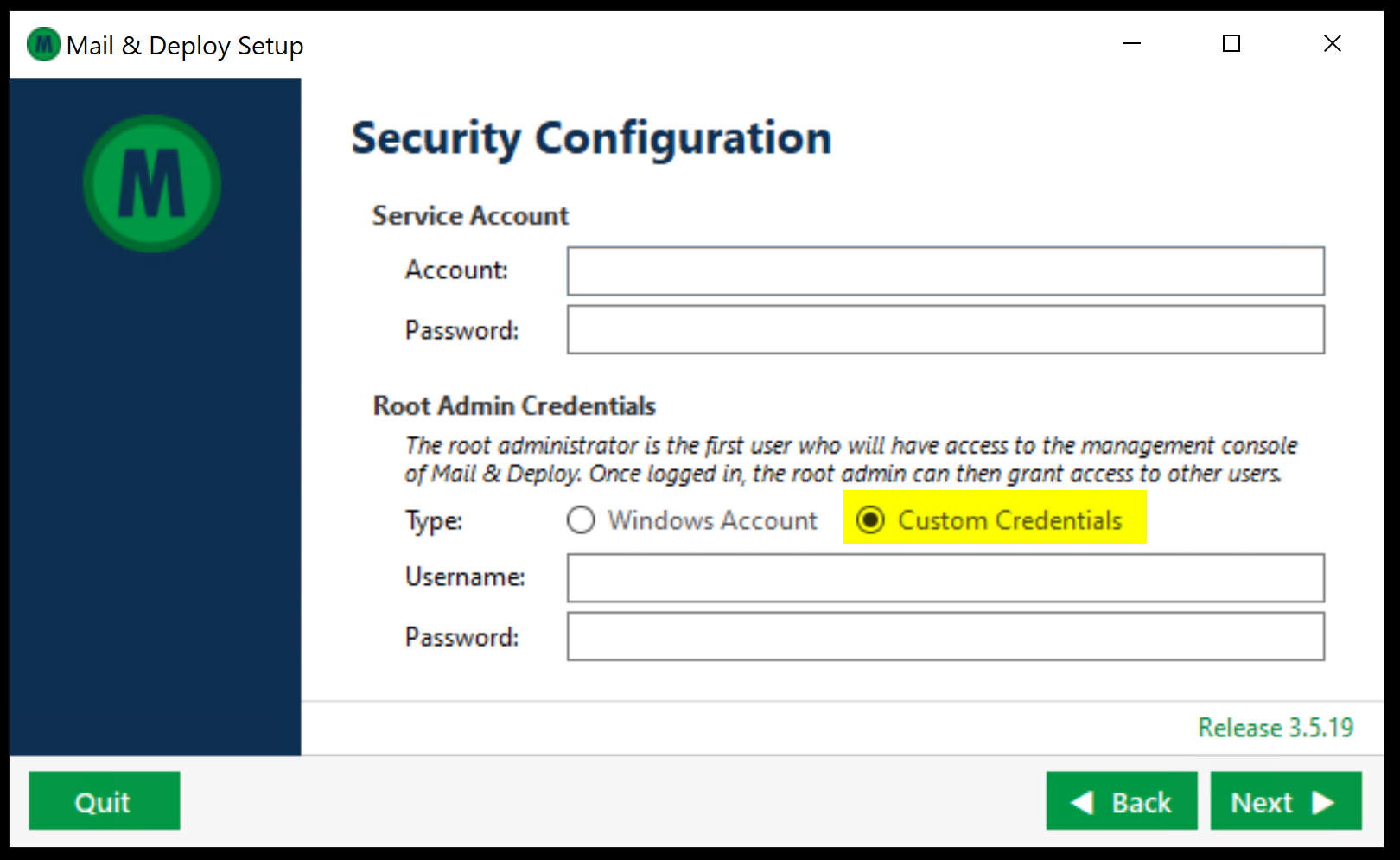Screen dimensions: 1400x860
Task: Minimize the Setup window
Action: point(1132,43)
